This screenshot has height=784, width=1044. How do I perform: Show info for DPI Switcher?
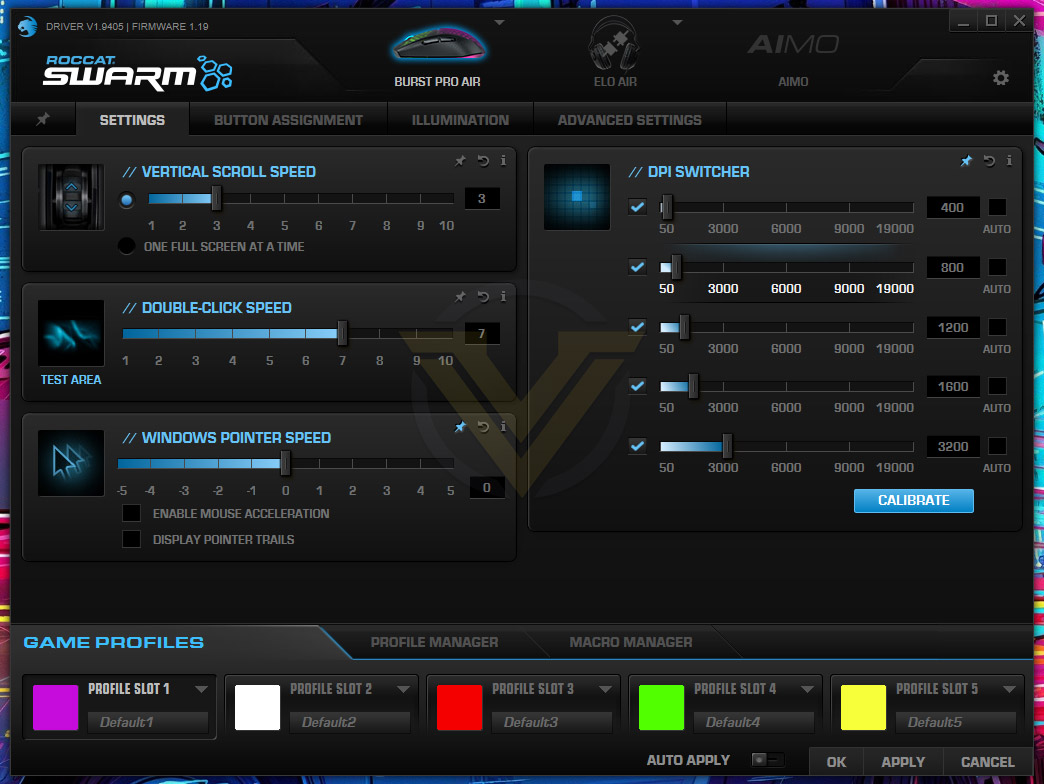tap(1009, 160)
